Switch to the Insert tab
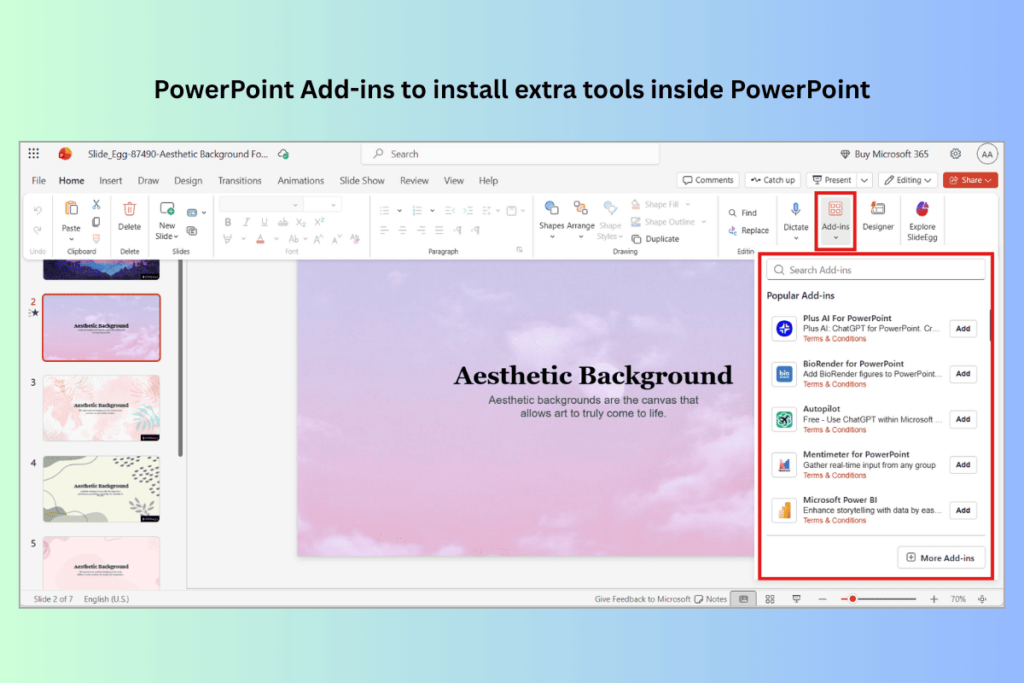 tap(110, 180)
